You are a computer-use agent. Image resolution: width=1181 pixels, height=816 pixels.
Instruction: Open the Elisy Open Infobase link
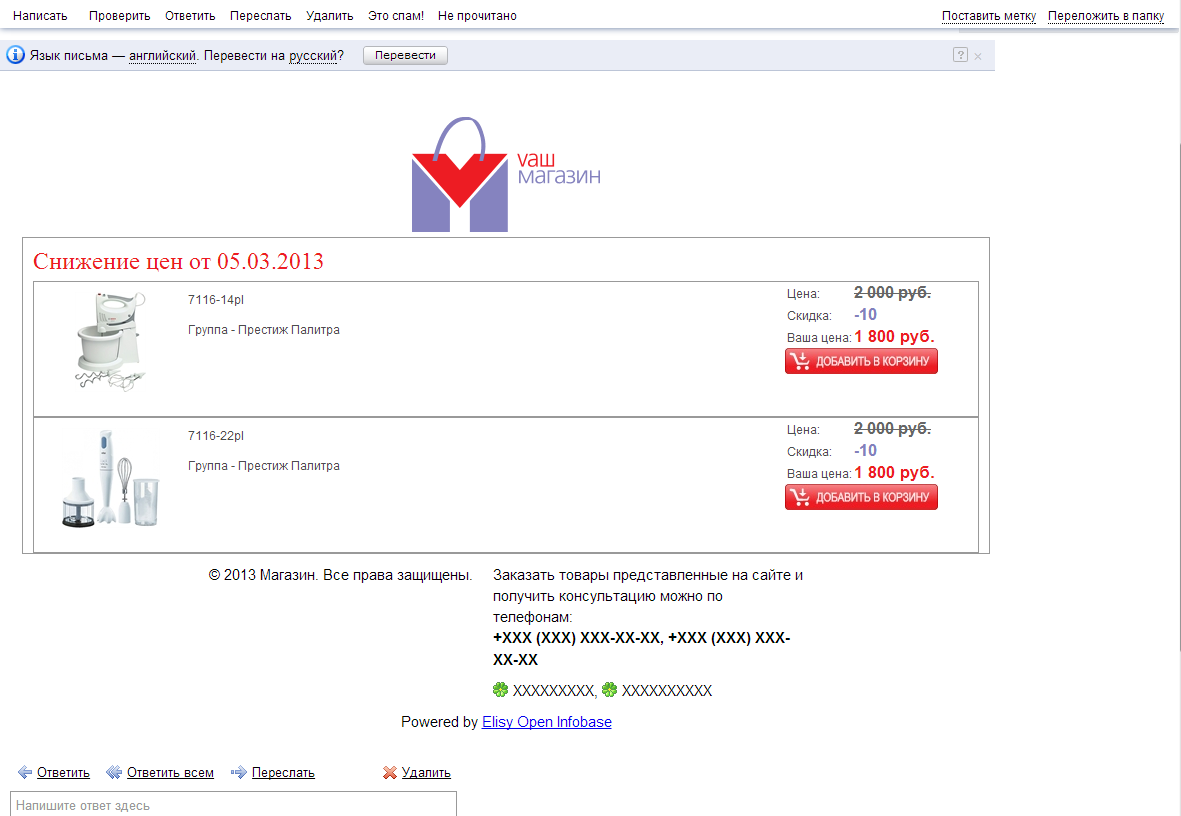[546, 722]
